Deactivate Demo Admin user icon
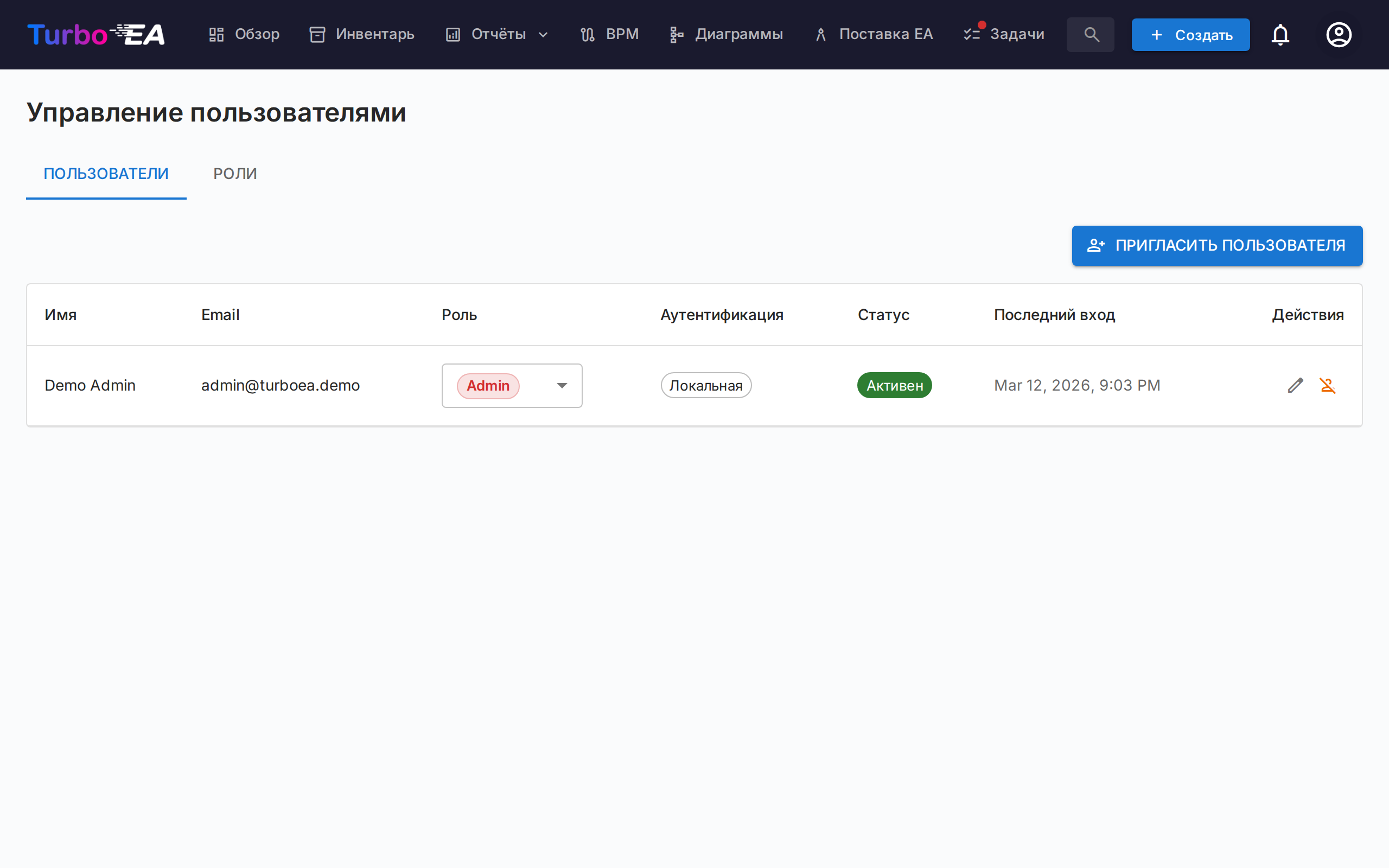Screen dimensions: 1389x868 click(1328, 385)
